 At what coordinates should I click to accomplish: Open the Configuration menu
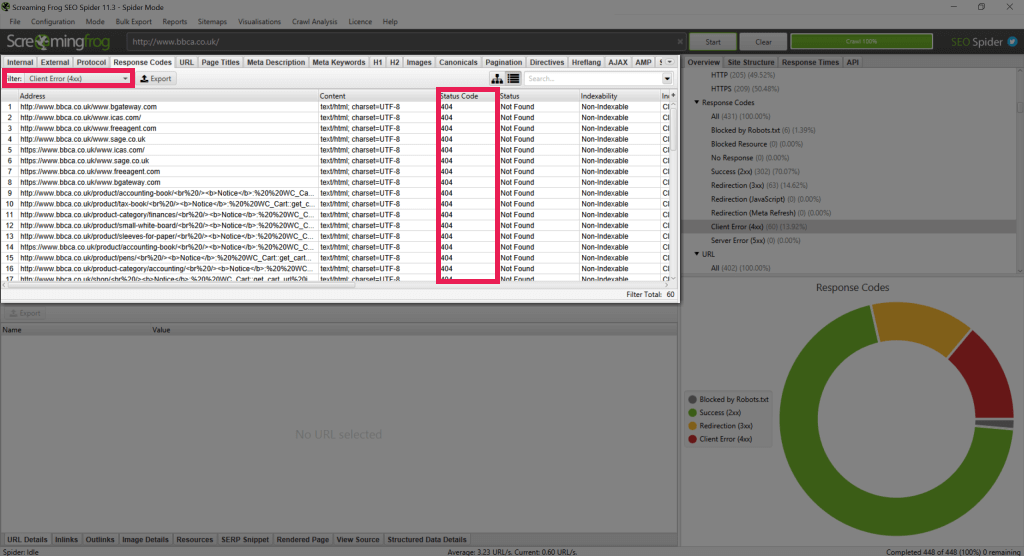click(53, 22)
